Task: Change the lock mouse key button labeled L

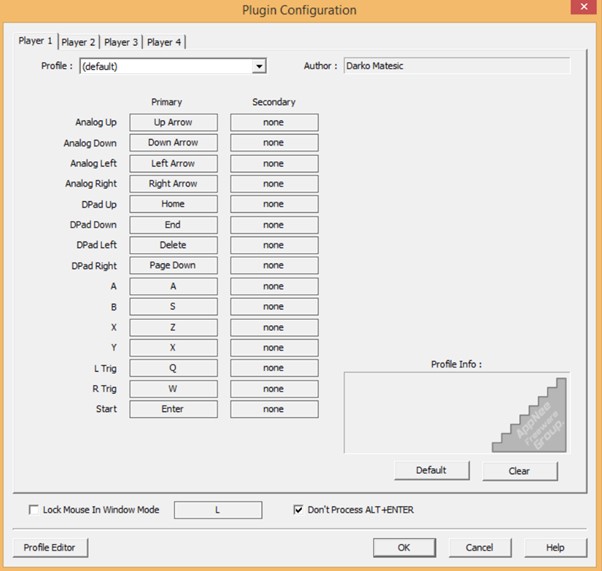Action: [218, 510]
